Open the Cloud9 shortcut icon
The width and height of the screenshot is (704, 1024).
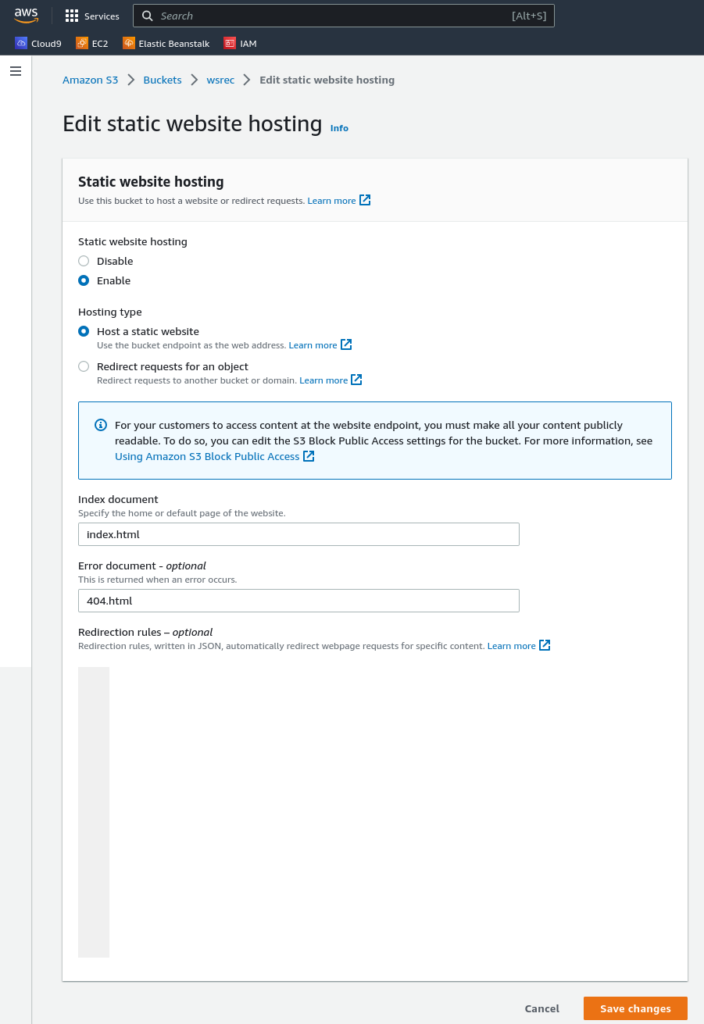tap(21, 43)
